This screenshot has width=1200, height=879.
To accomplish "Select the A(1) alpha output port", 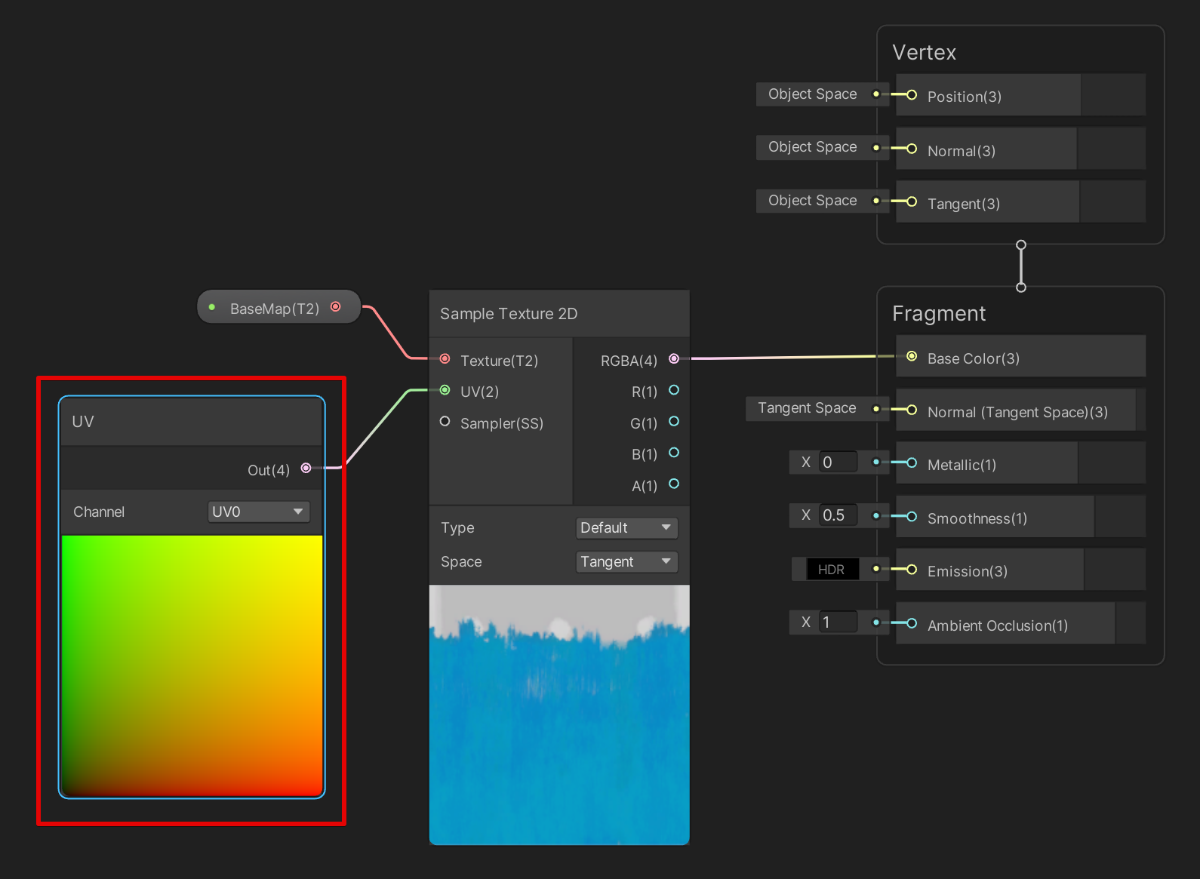I will click(674, 485).
